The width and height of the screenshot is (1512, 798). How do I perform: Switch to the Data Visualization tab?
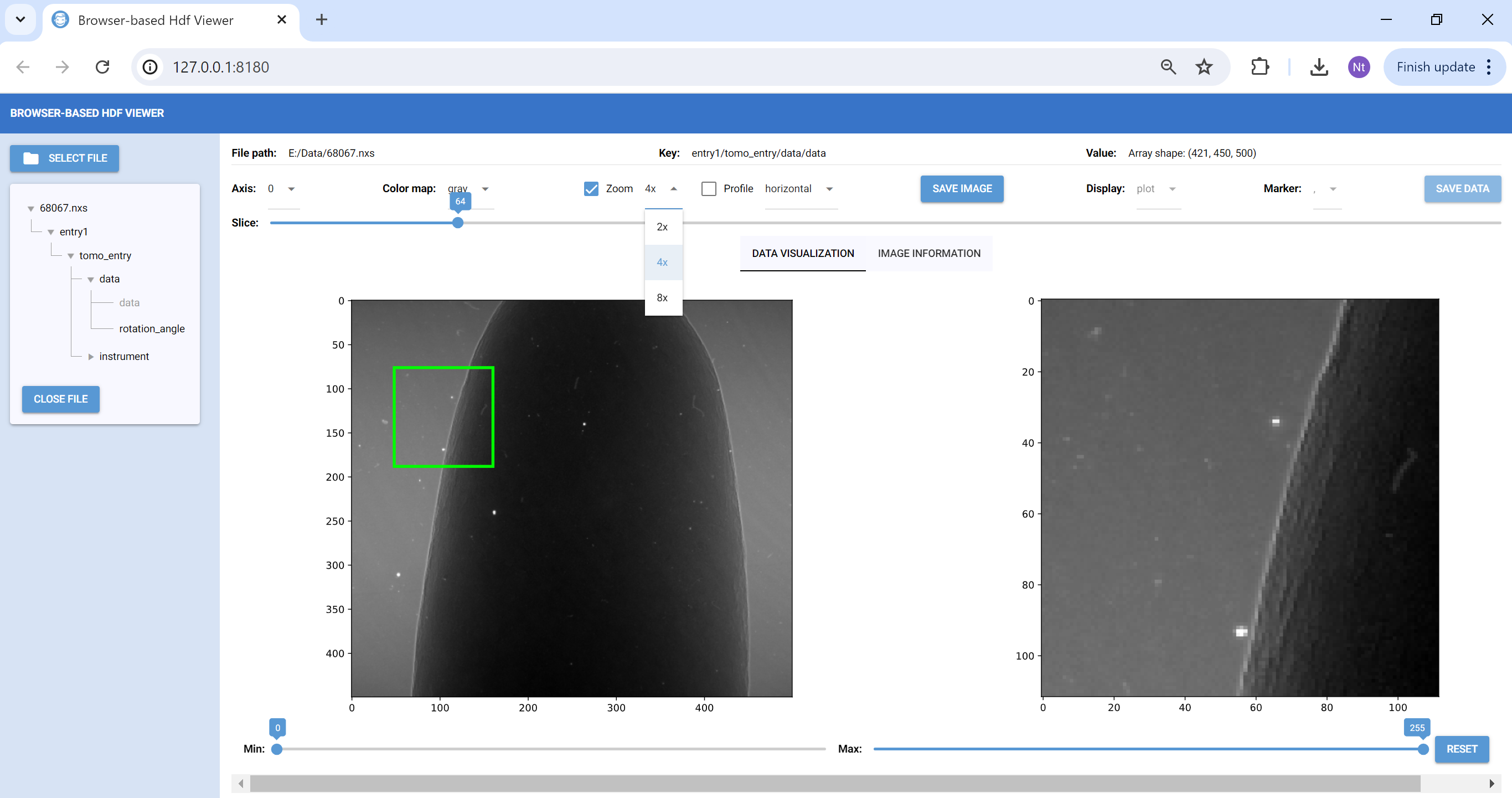802,253
